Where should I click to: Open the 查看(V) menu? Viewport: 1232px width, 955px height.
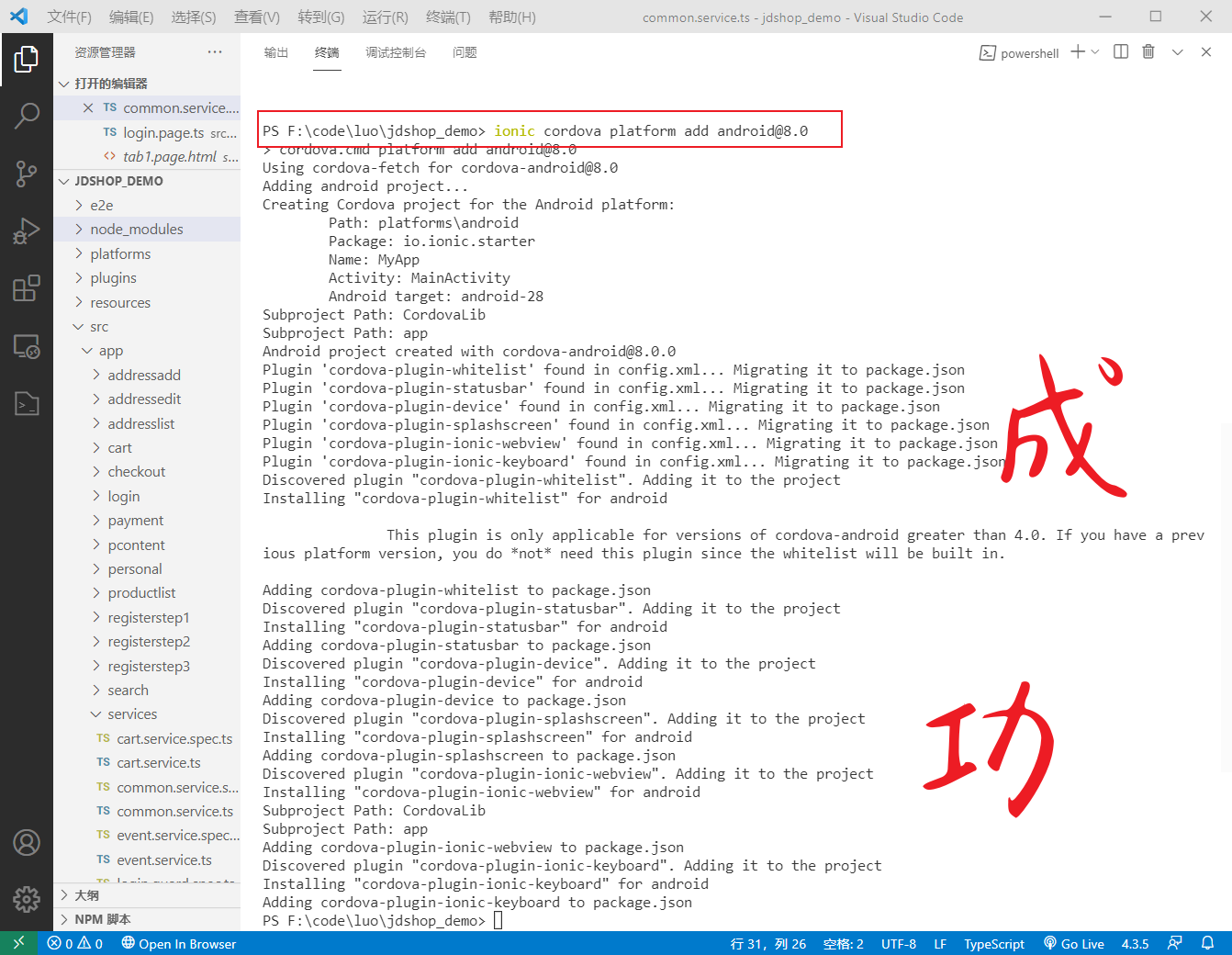click(257, 17)
